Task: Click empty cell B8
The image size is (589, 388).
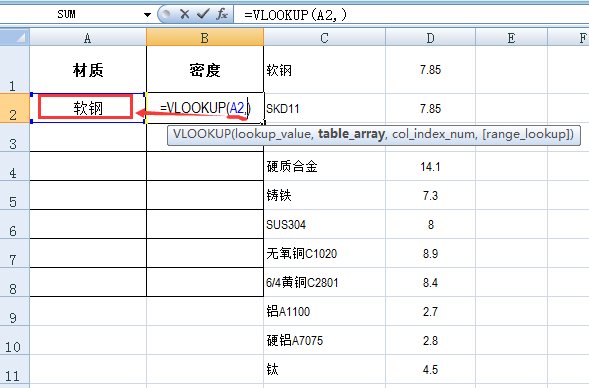Action: [x=205, y=282]
